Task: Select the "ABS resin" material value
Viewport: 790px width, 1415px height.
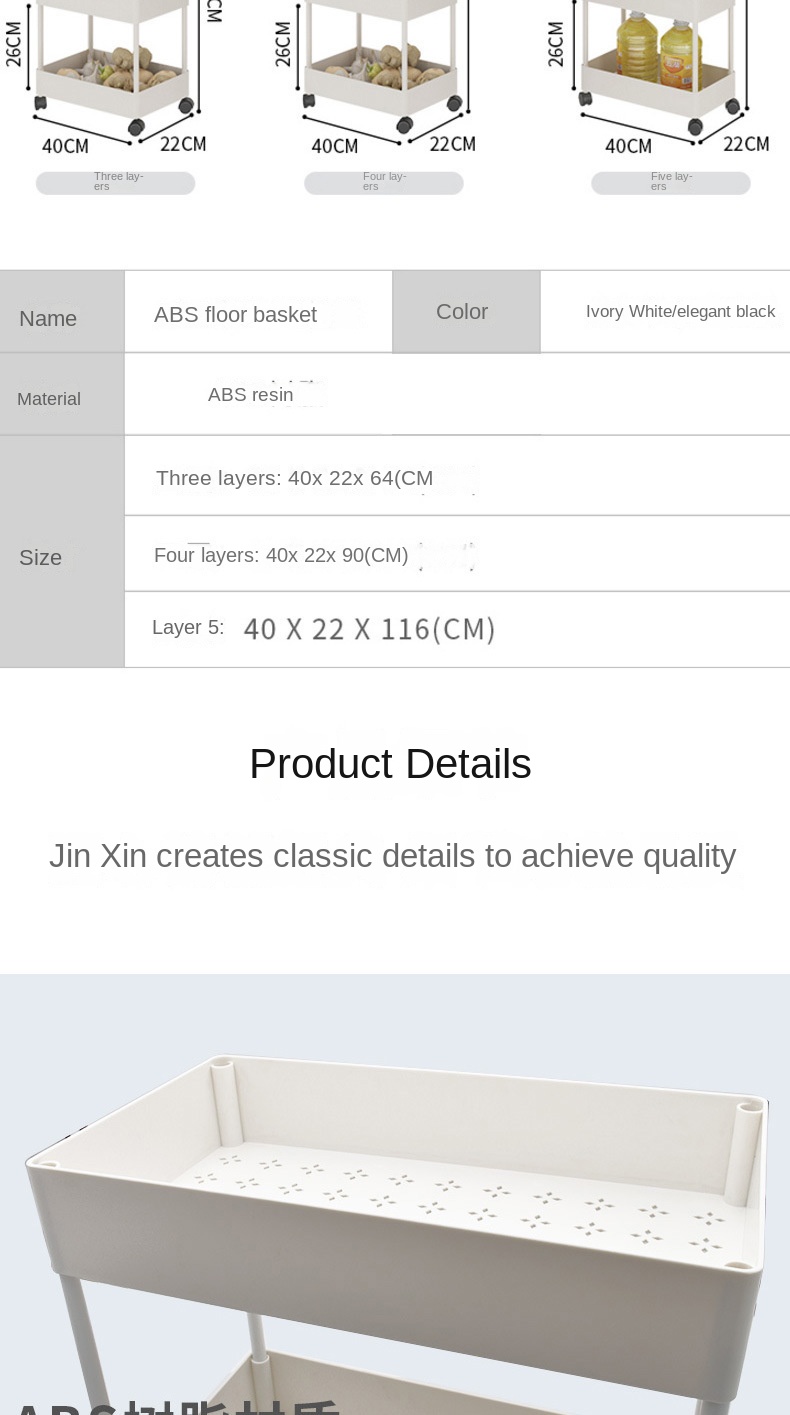Action: tap(251, 395)
